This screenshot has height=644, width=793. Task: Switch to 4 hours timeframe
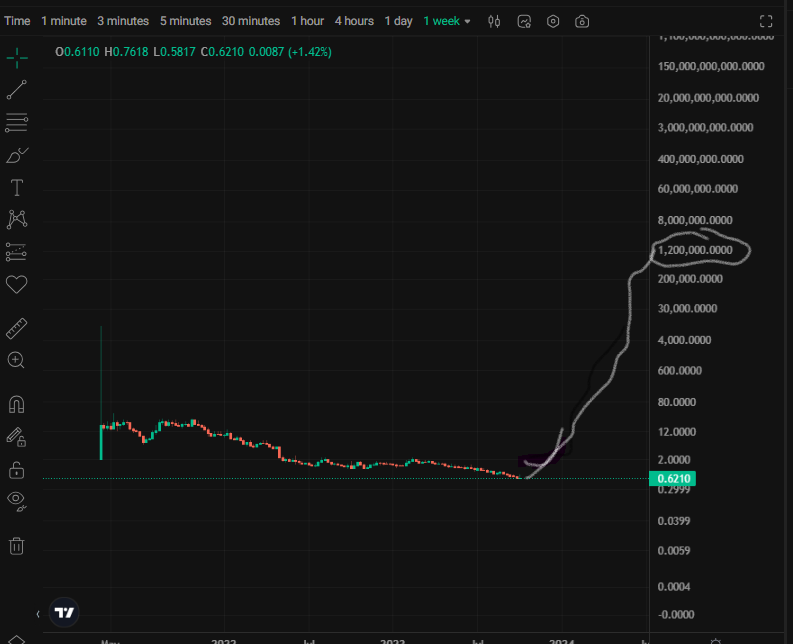click(x=354, y=21)
